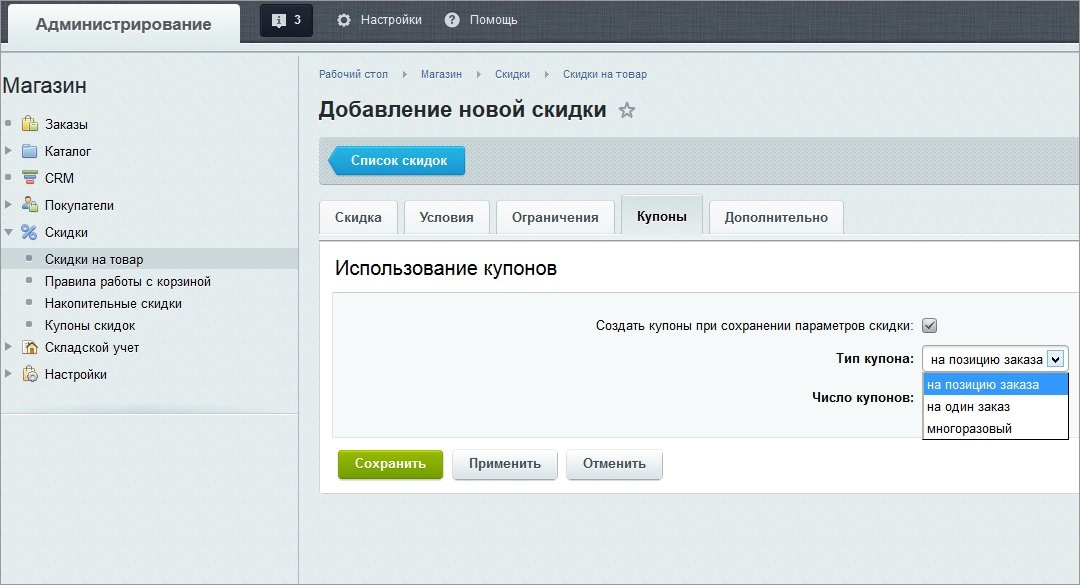Click the gear icon in top bar
Image resolution: width=1080 pixels, height=585 pixels.
click(344, 20)
